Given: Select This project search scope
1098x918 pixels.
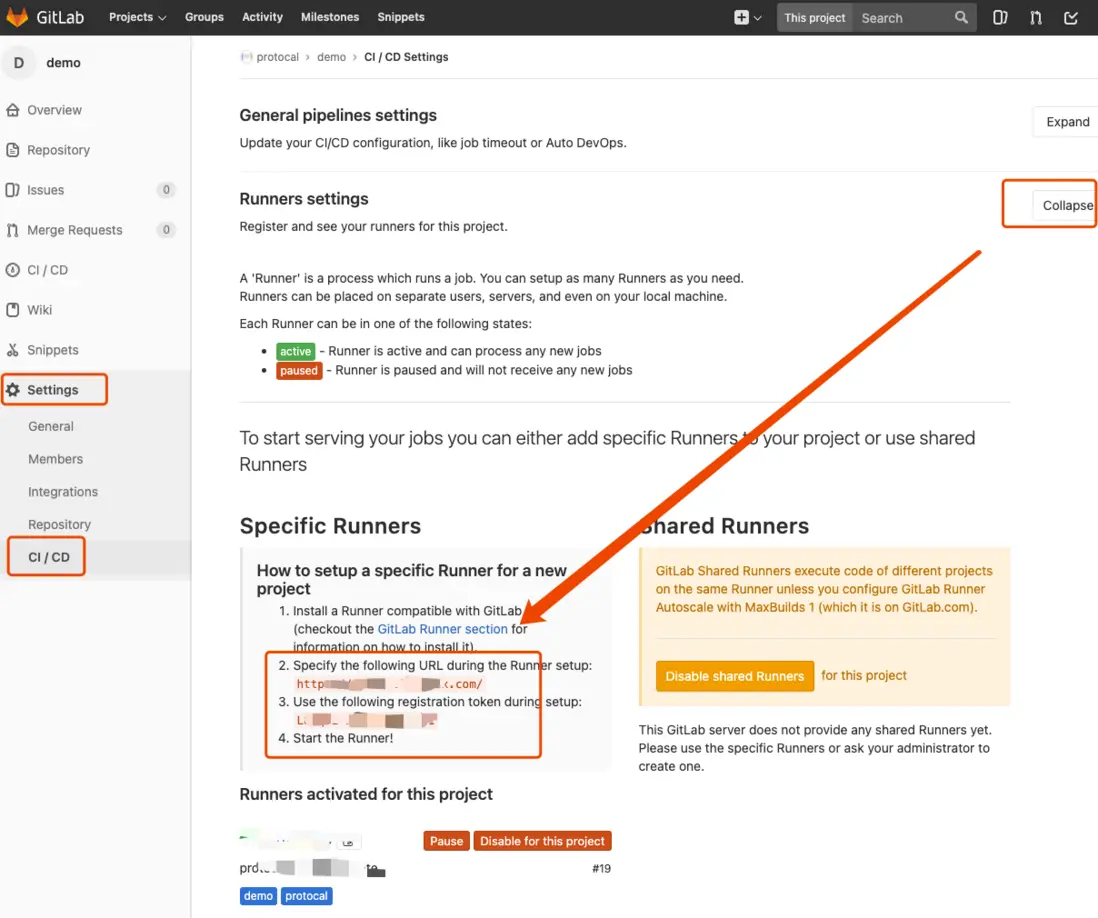Looking at the screenshot, I should tap(814, 18).
